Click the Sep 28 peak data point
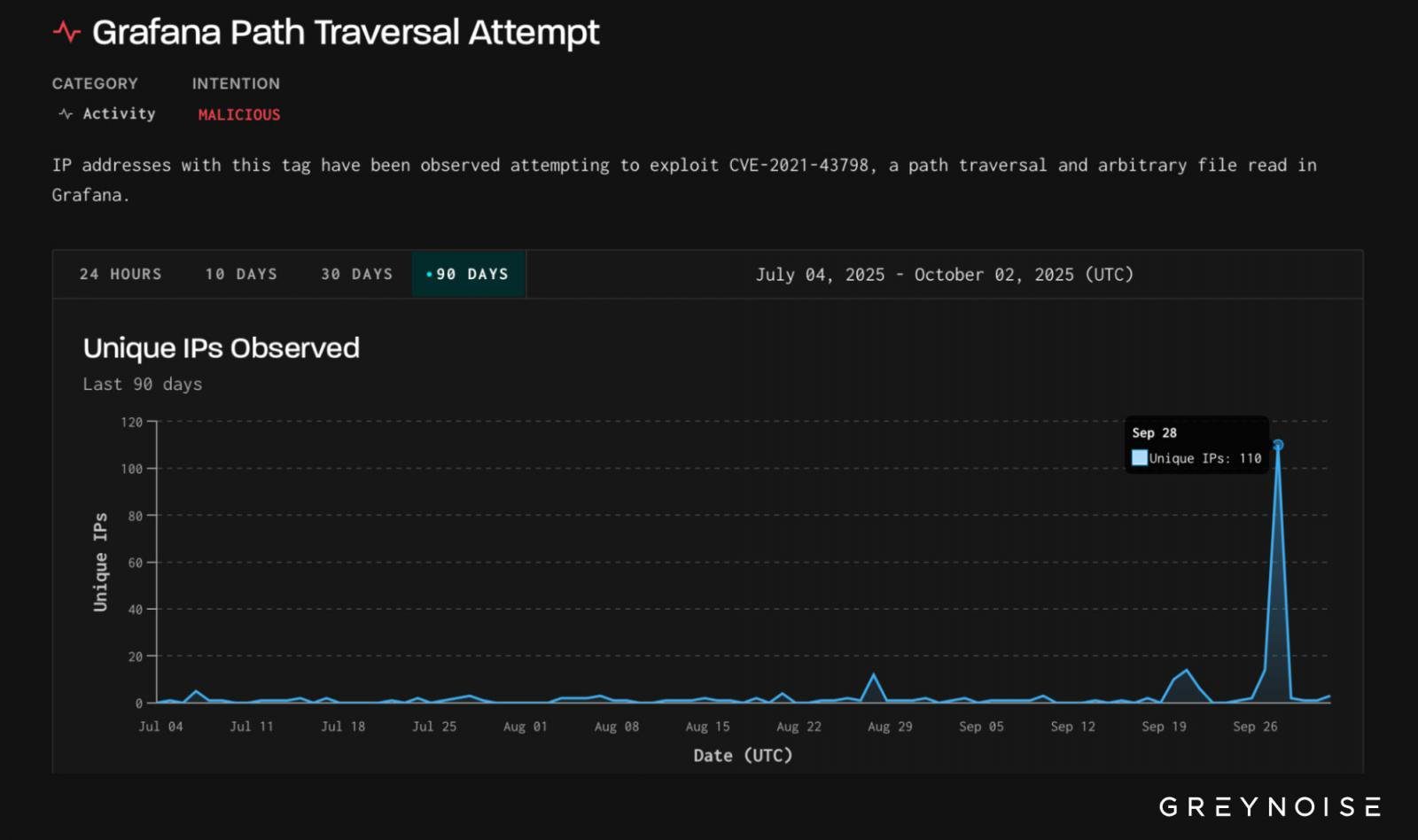This screenshot has height=840, width=1418. [1277, 445]
